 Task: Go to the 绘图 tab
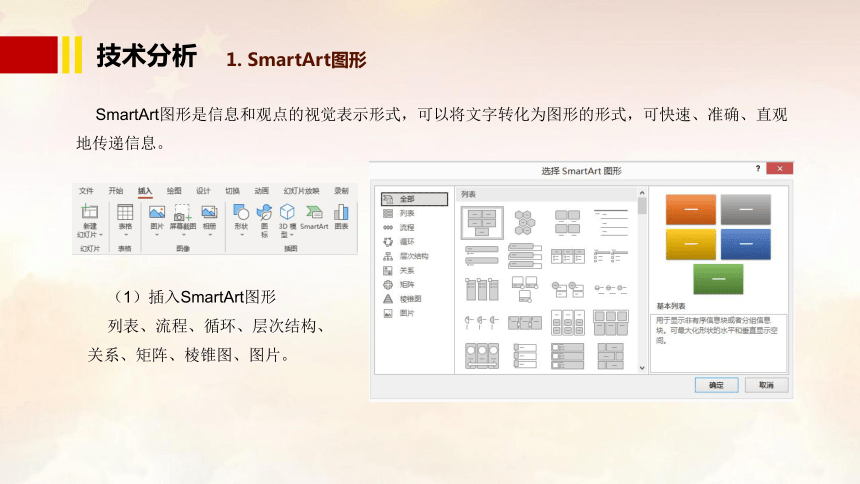[173, 190]
